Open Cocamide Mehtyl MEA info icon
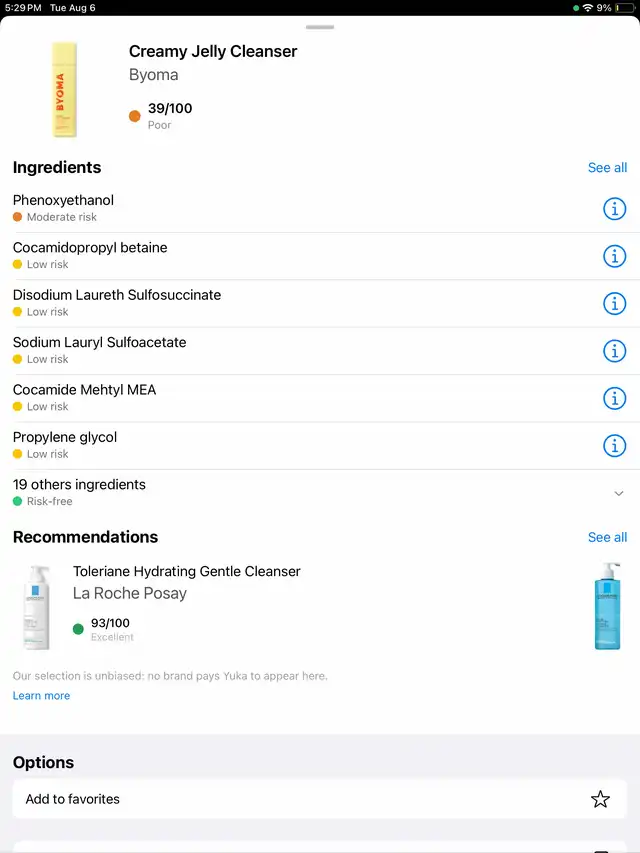 (614, 398)
